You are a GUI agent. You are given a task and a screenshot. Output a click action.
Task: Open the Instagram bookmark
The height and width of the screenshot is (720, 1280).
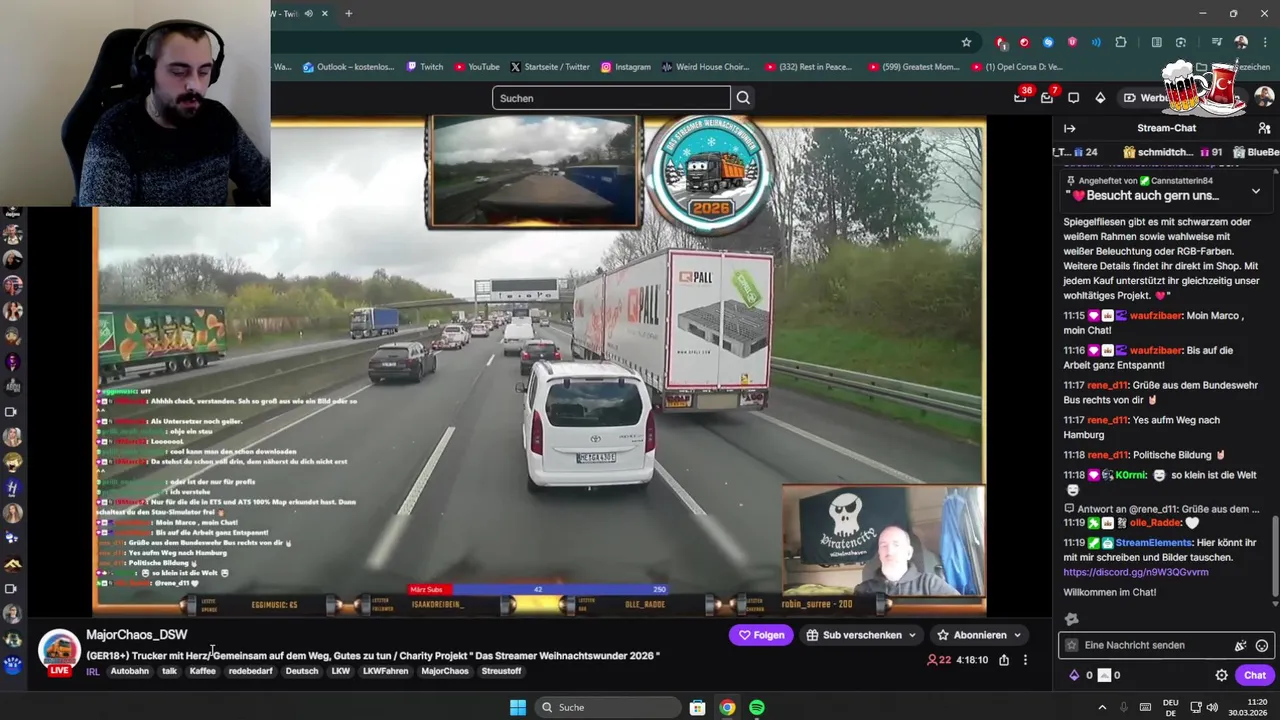click(x=625, y=67)
